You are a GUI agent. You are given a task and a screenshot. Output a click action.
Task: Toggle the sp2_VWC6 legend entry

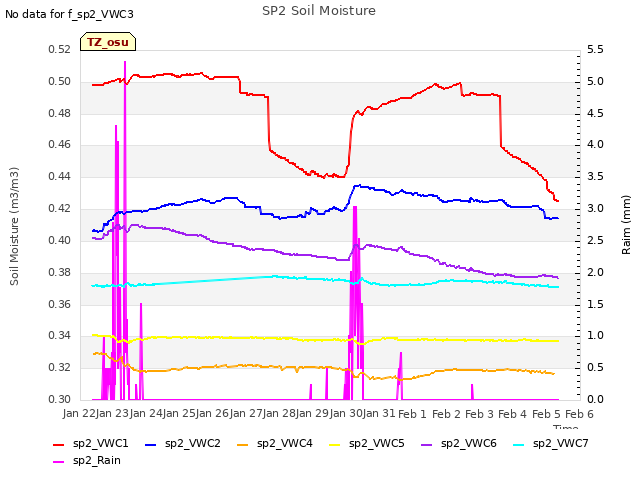tap(459, 444)
